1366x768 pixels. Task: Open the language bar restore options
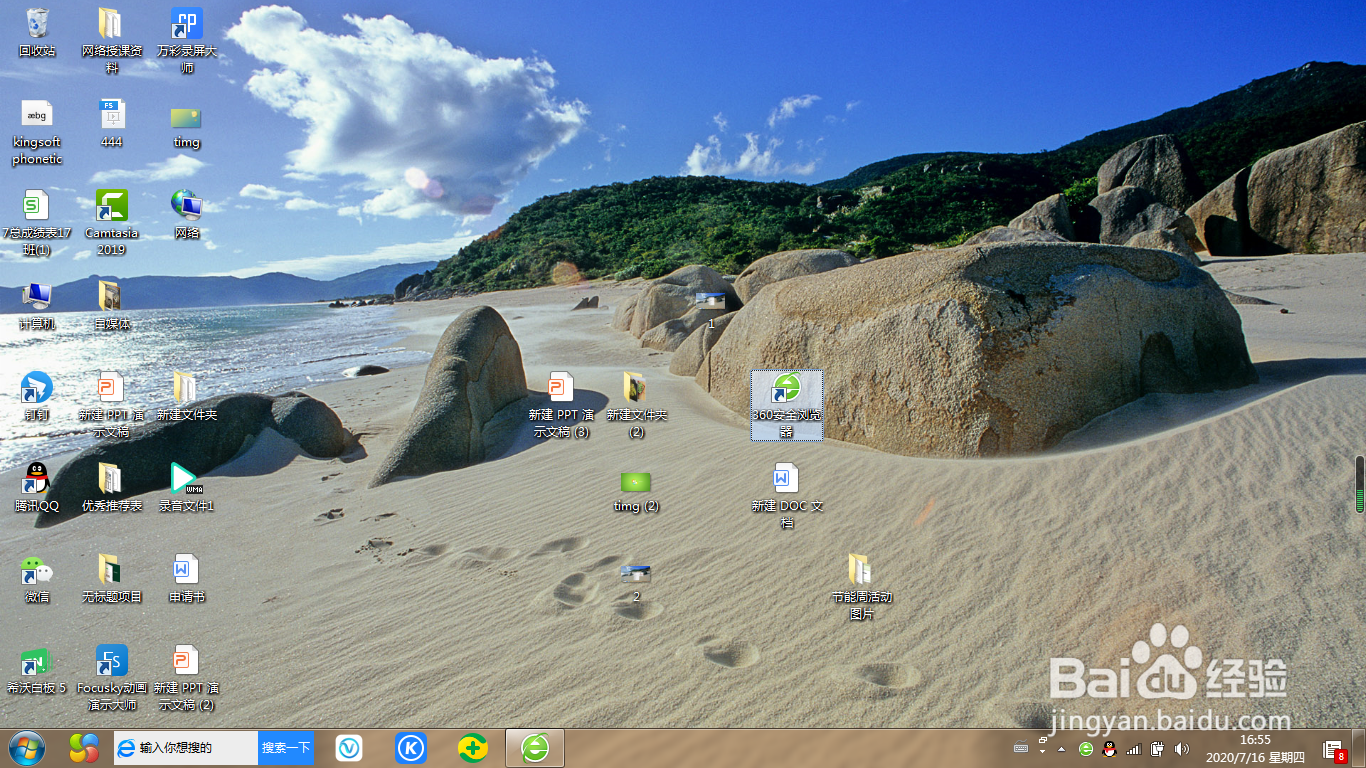click(1043, 740)
